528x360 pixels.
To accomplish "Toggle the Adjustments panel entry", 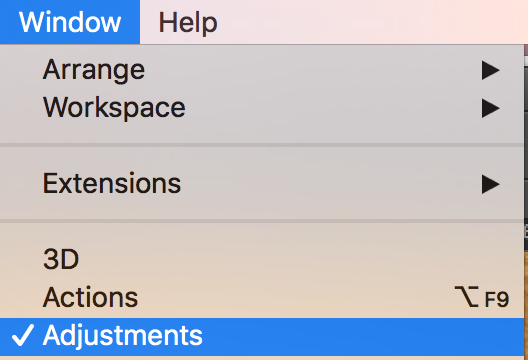I will [x=262, y=336].
